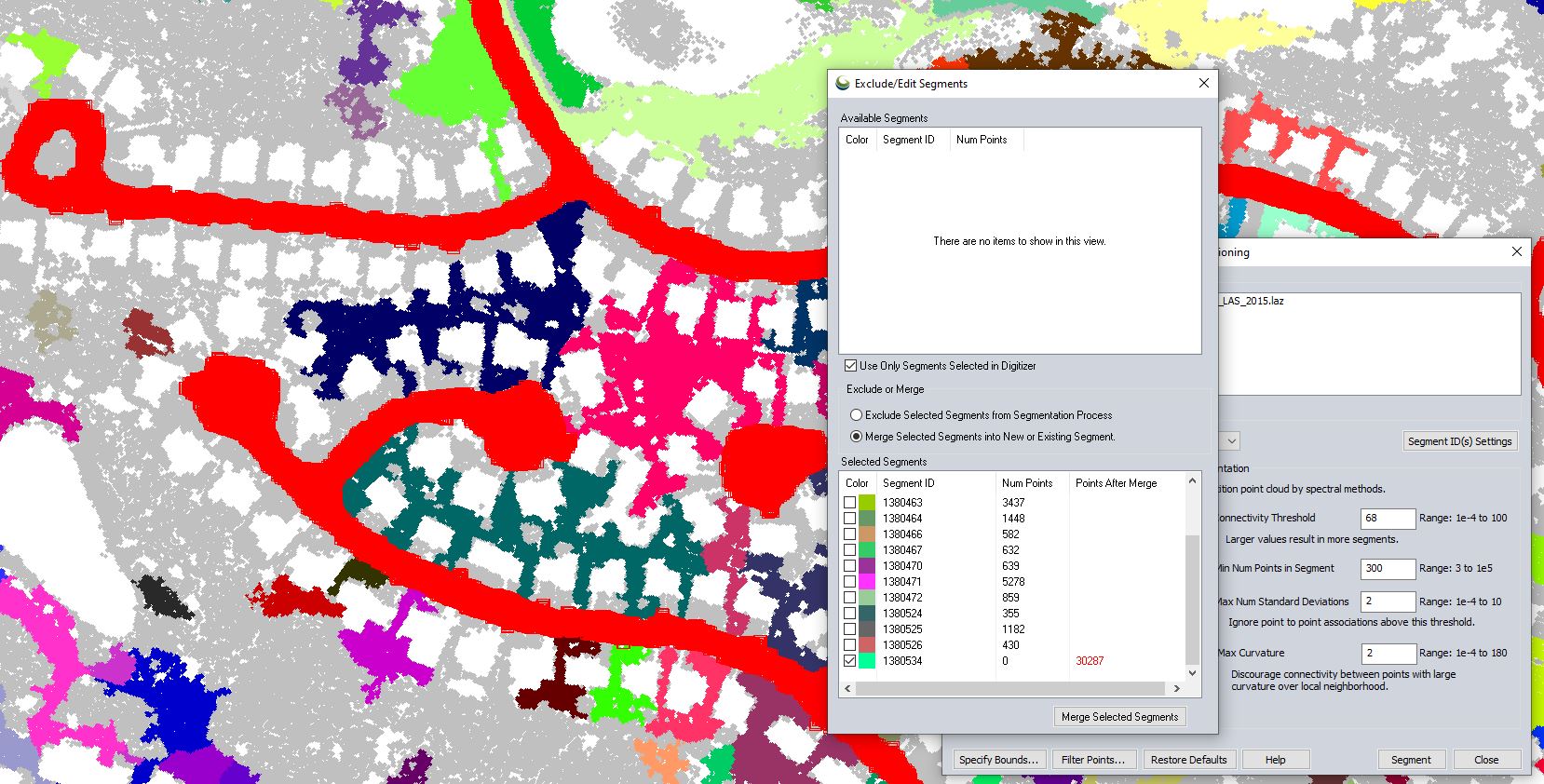Sort Selected Segments by Points After Merge
The height and width of the screenshot is (784, 1544).
pos(1127,483)
